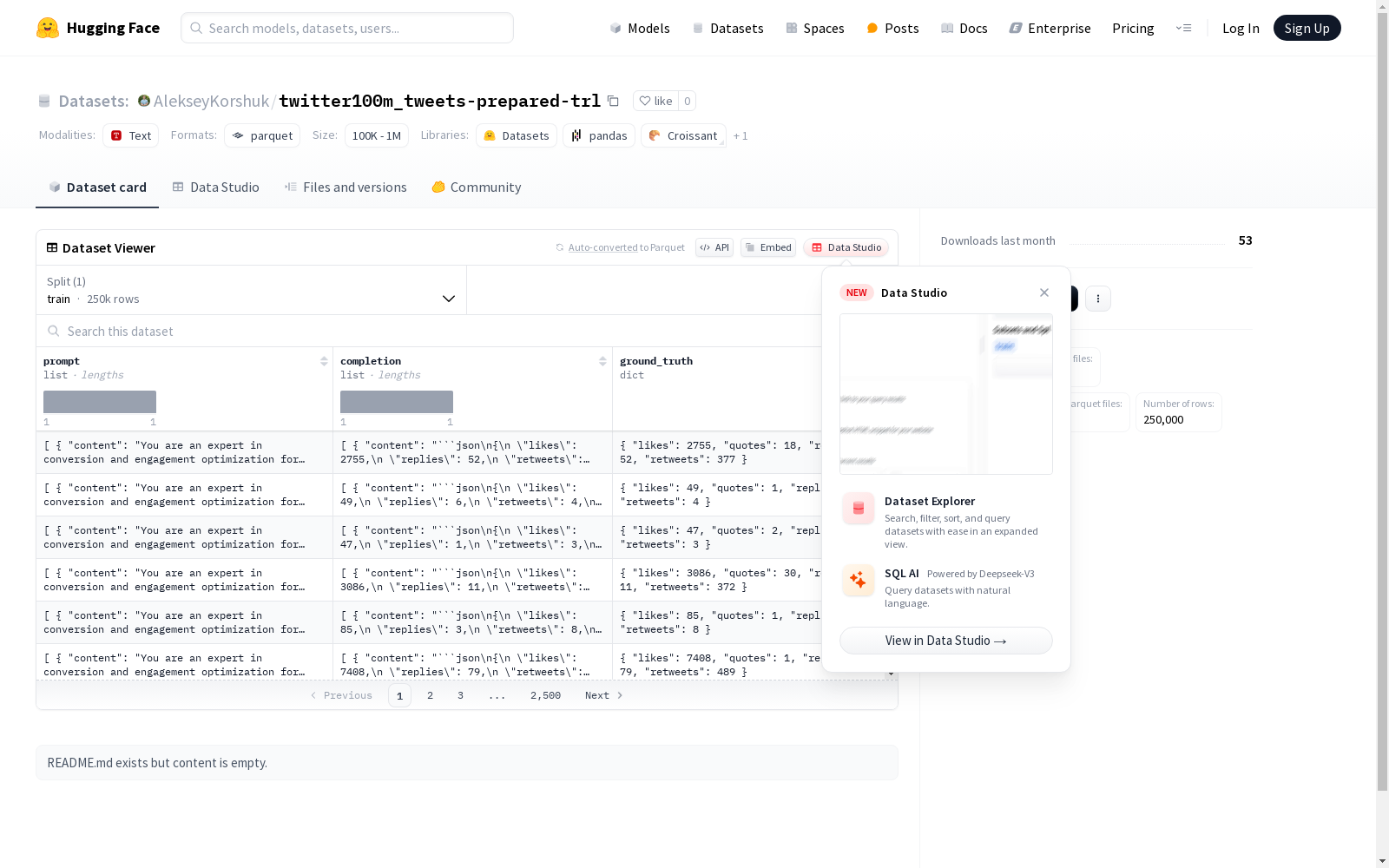Click the Hugging Face logo
This screenshot has width=1389, height=868.
click(98, 28)
